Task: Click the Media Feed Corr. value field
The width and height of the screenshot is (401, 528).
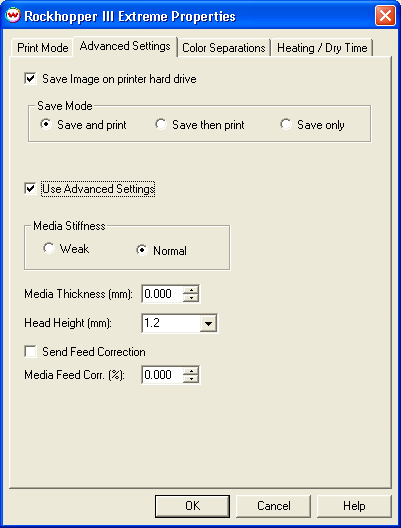Action: (163, 375)
